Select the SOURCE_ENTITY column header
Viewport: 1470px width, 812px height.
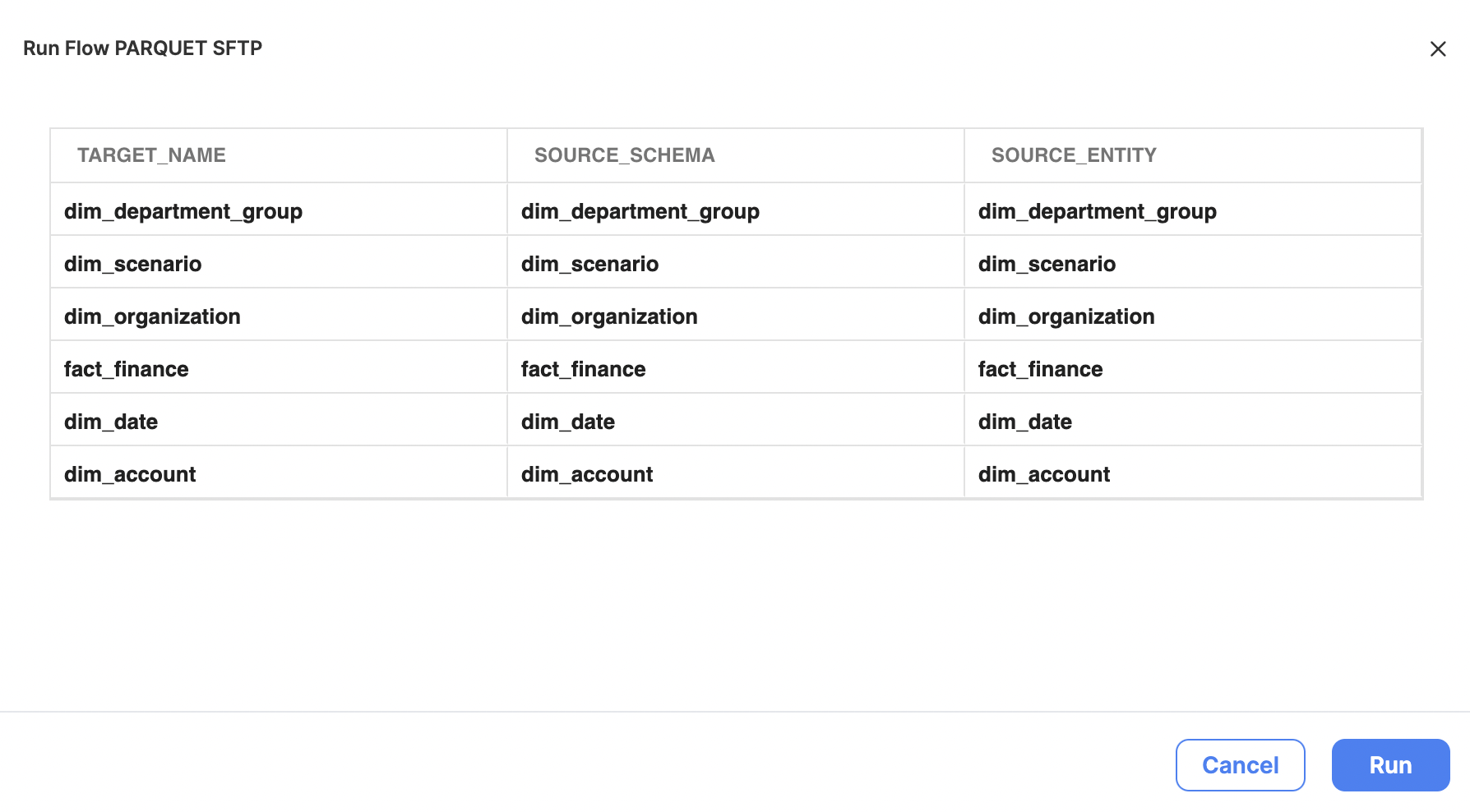click(1074, 155)
